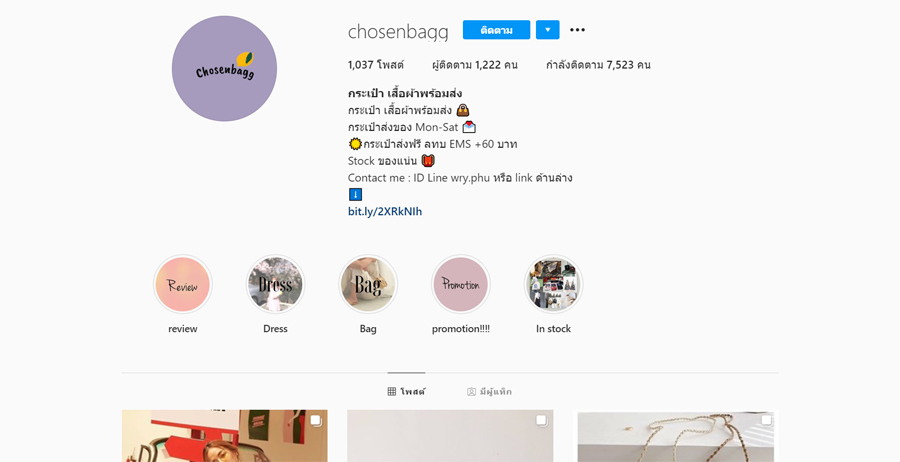Click the blue ติดตาม follow button

tap(496, 30)
